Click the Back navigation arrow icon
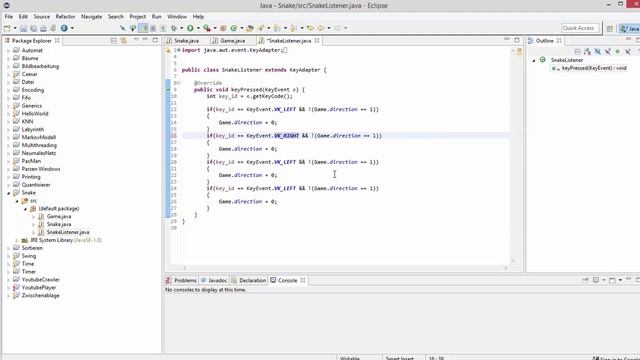Image resolution: width=640 pixels, height=360 pixels. pyautogui.click(x=321, y=28)
